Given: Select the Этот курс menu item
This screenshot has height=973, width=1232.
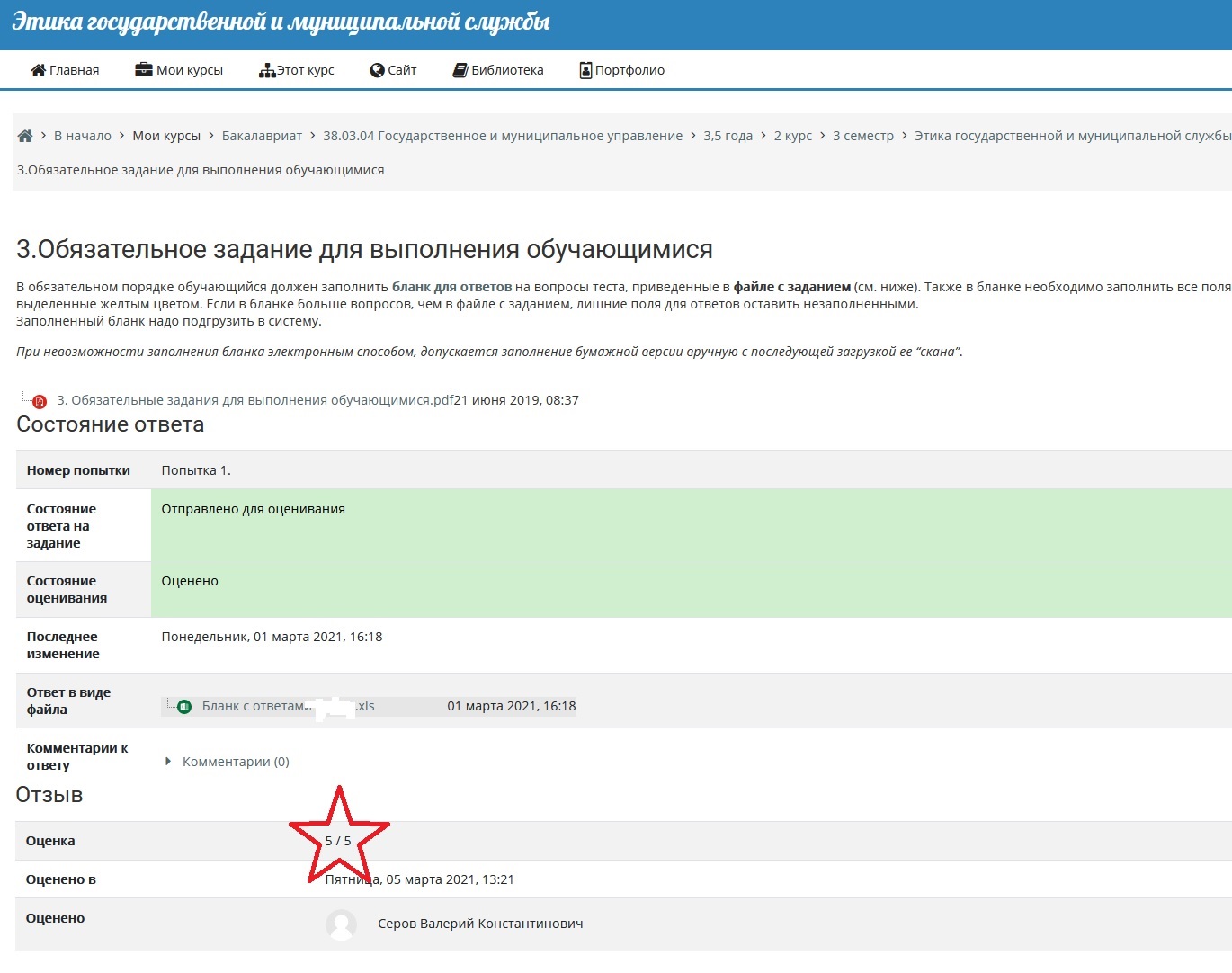Looking at the screenshot, I should tap(297, 70).
